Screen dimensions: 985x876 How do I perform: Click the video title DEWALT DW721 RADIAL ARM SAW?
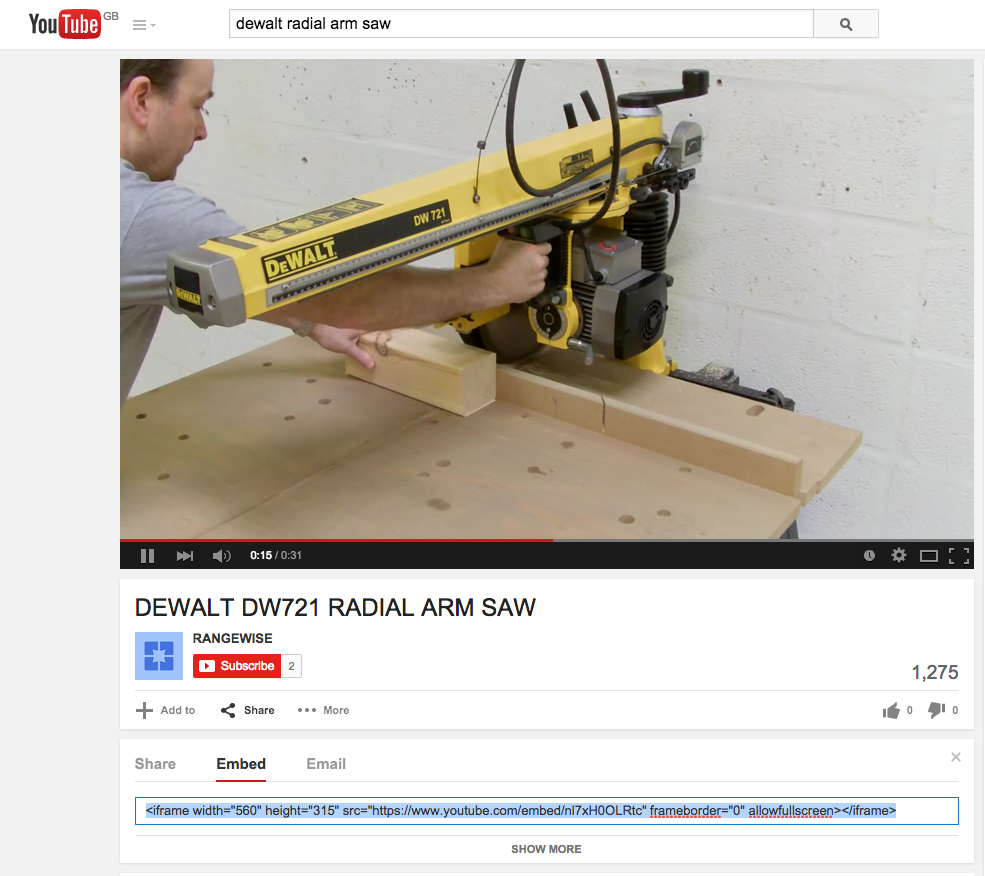[x=335, y=608]
